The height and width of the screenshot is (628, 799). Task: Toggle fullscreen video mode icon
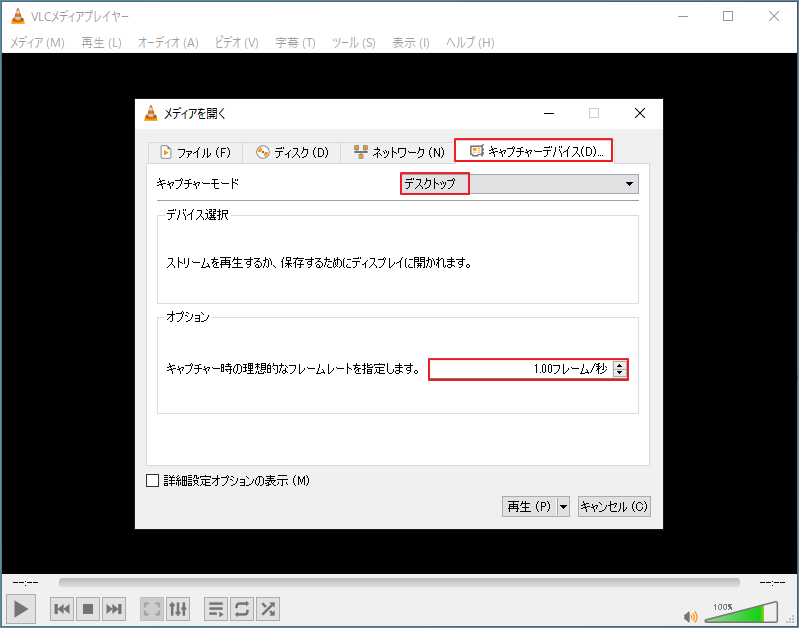152,609
